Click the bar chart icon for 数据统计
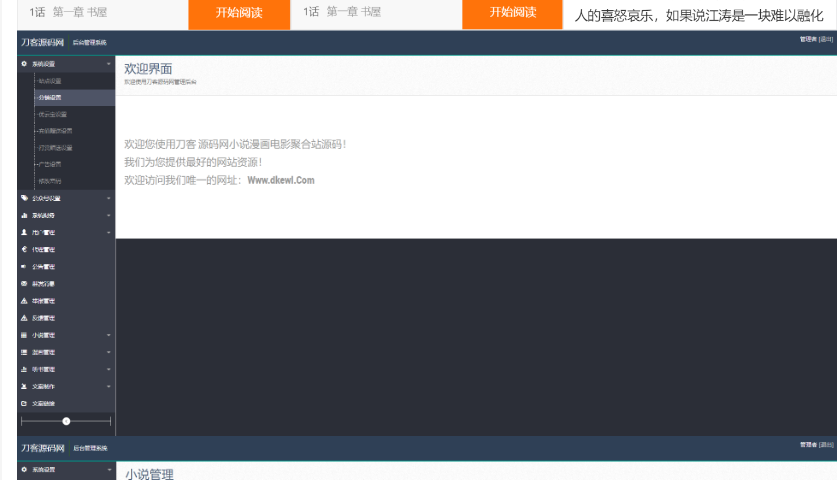The width and height of the screenshot is (837, 480). pyautogui.click(x=24, y=215)
